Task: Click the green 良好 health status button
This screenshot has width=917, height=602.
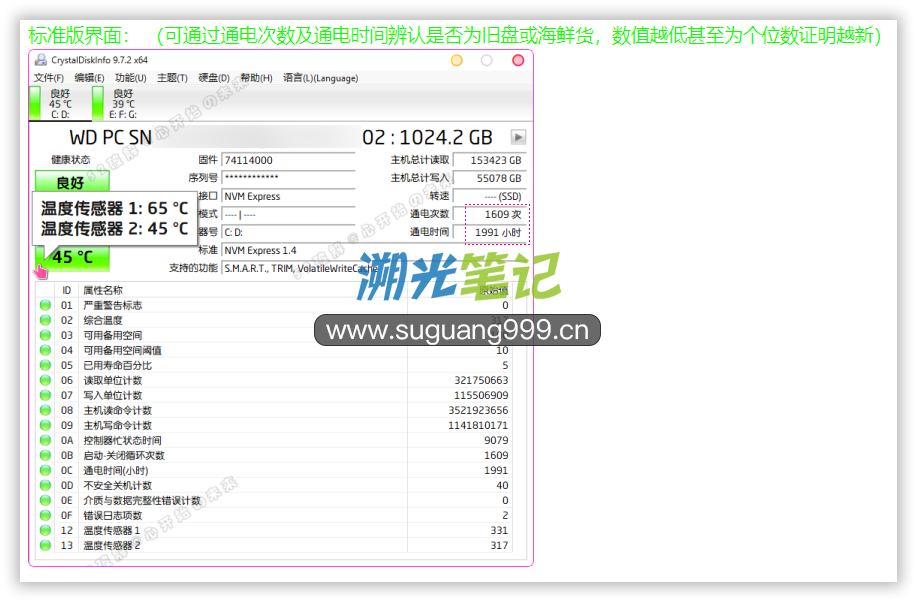Action: (70, 182)
